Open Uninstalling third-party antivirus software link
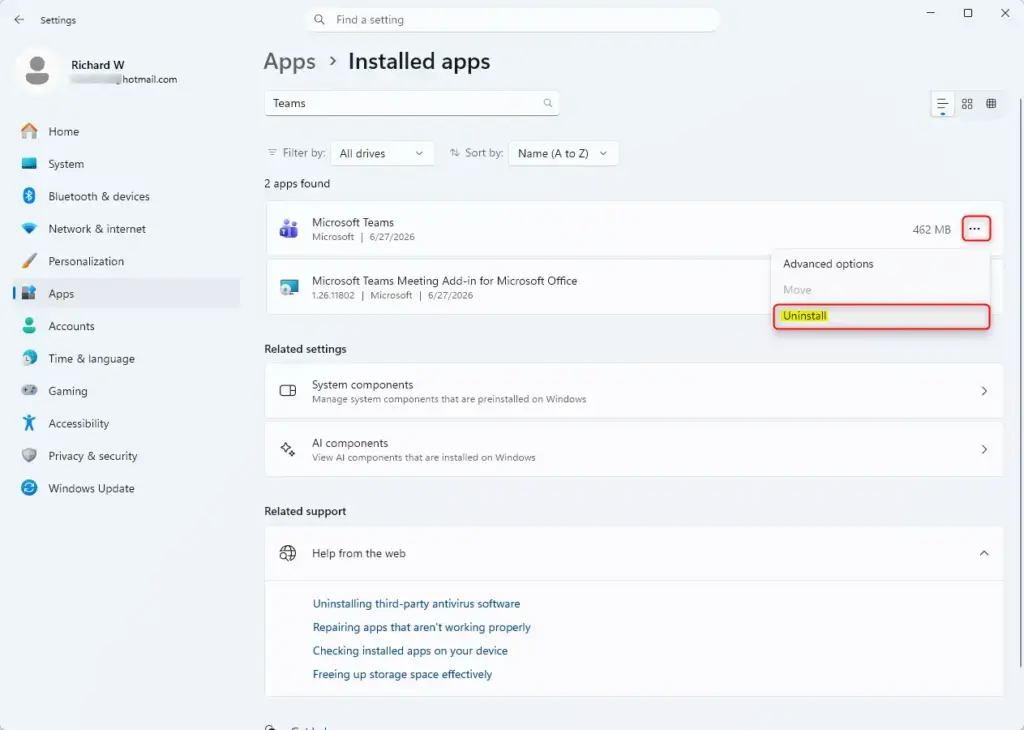 (x=416, y=604)
